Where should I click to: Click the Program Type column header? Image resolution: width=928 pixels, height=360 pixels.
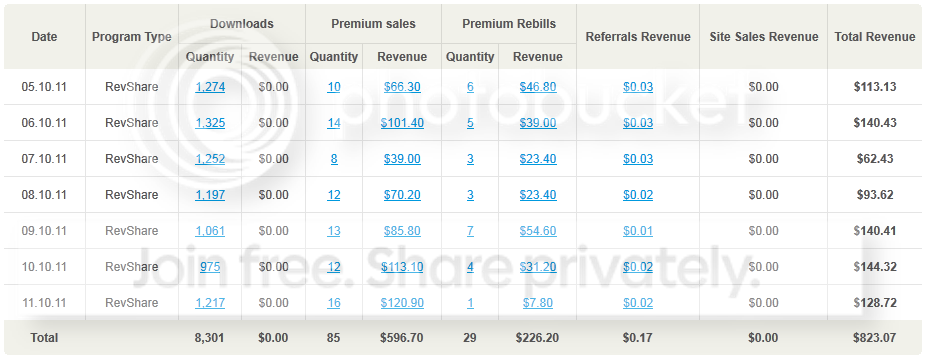click(131, 37)
